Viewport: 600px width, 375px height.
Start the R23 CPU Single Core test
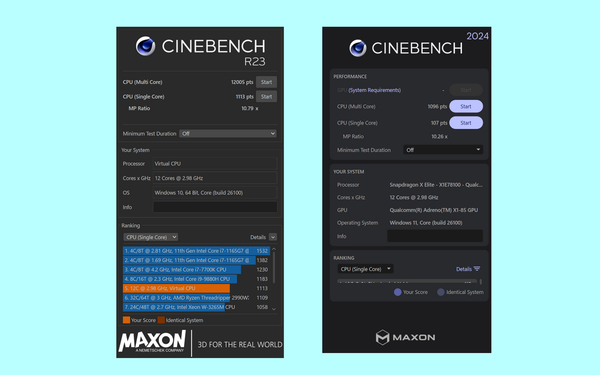coord(266,96)
